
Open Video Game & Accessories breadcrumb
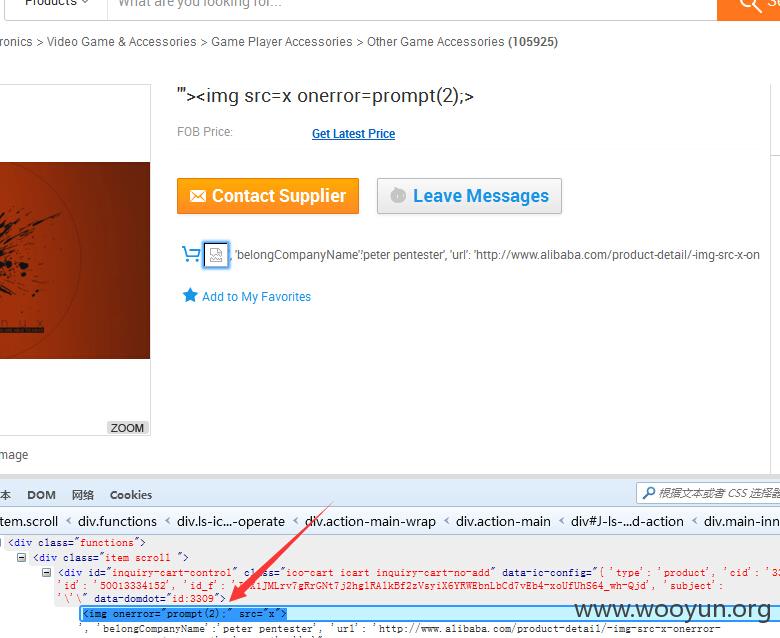click(x=121, y=42)
